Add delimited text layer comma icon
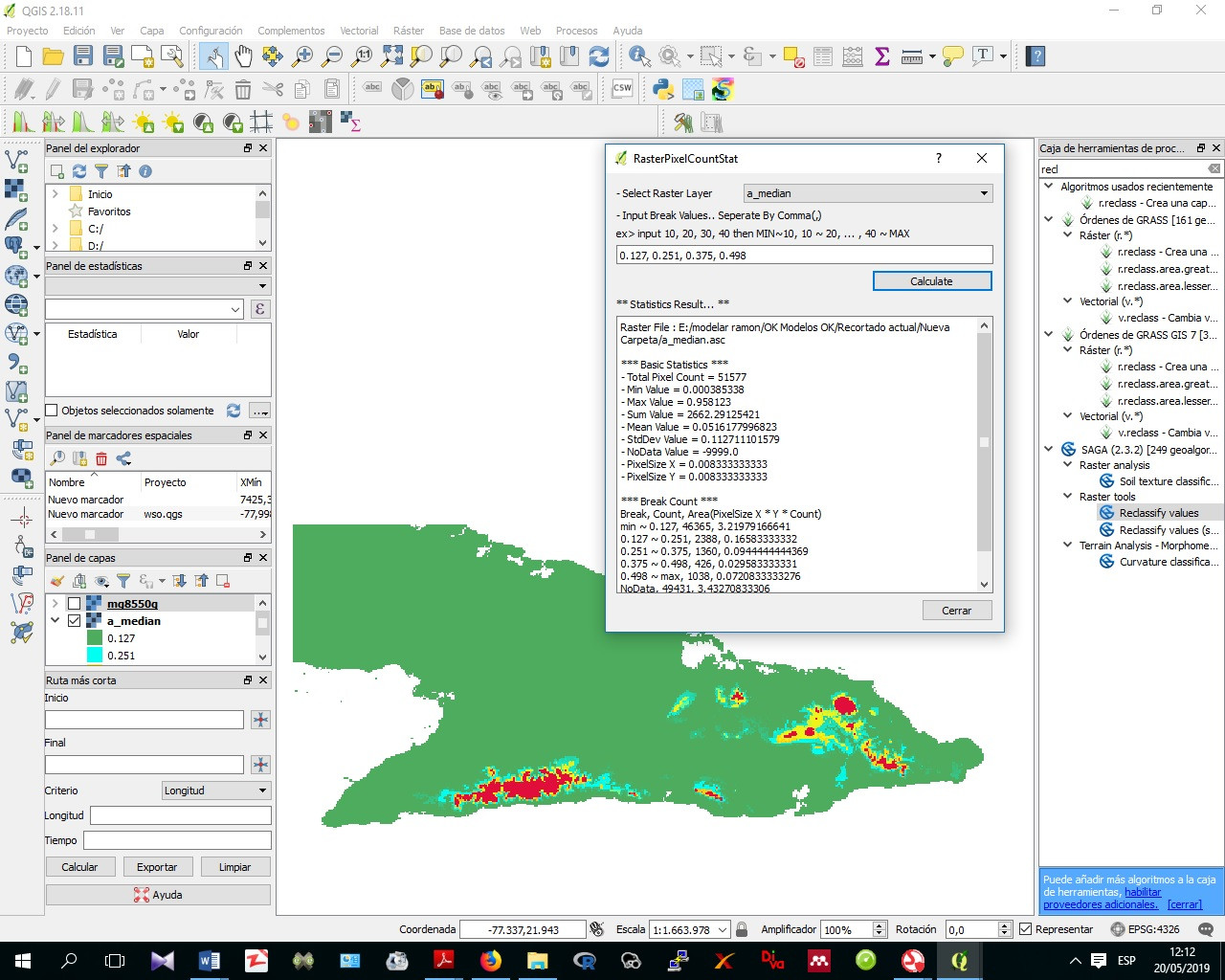 tap(16, 363)
